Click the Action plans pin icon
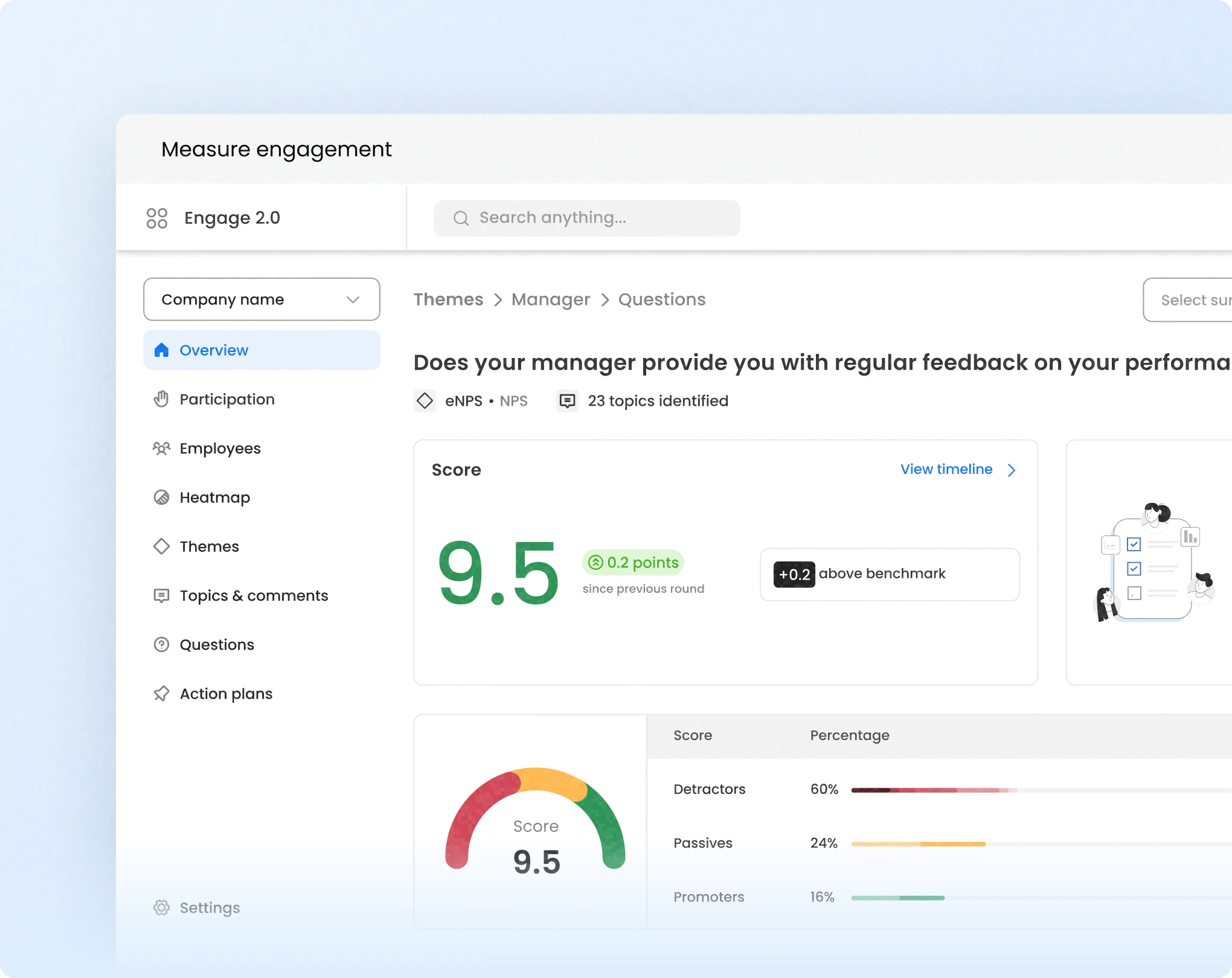This screenshot has width=1232, height=978. pos(161,694)
